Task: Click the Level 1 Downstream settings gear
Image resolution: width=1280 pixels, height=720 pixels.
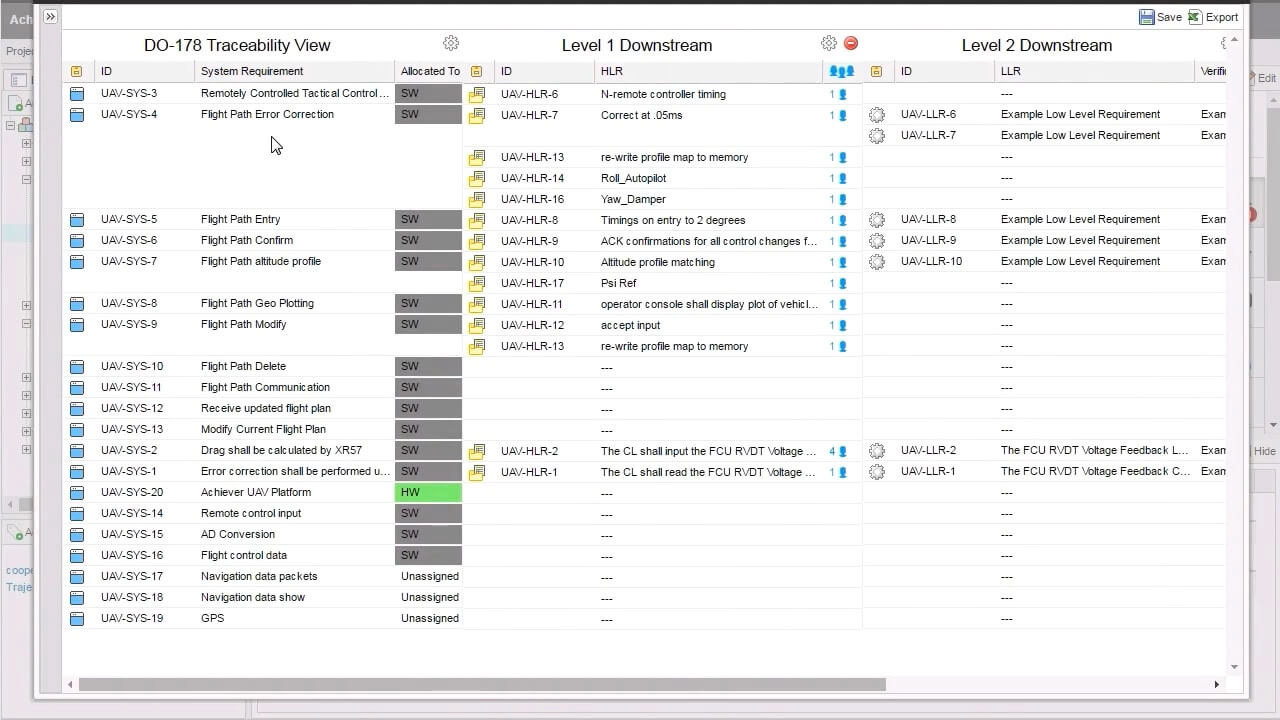Action: point(828,43)
